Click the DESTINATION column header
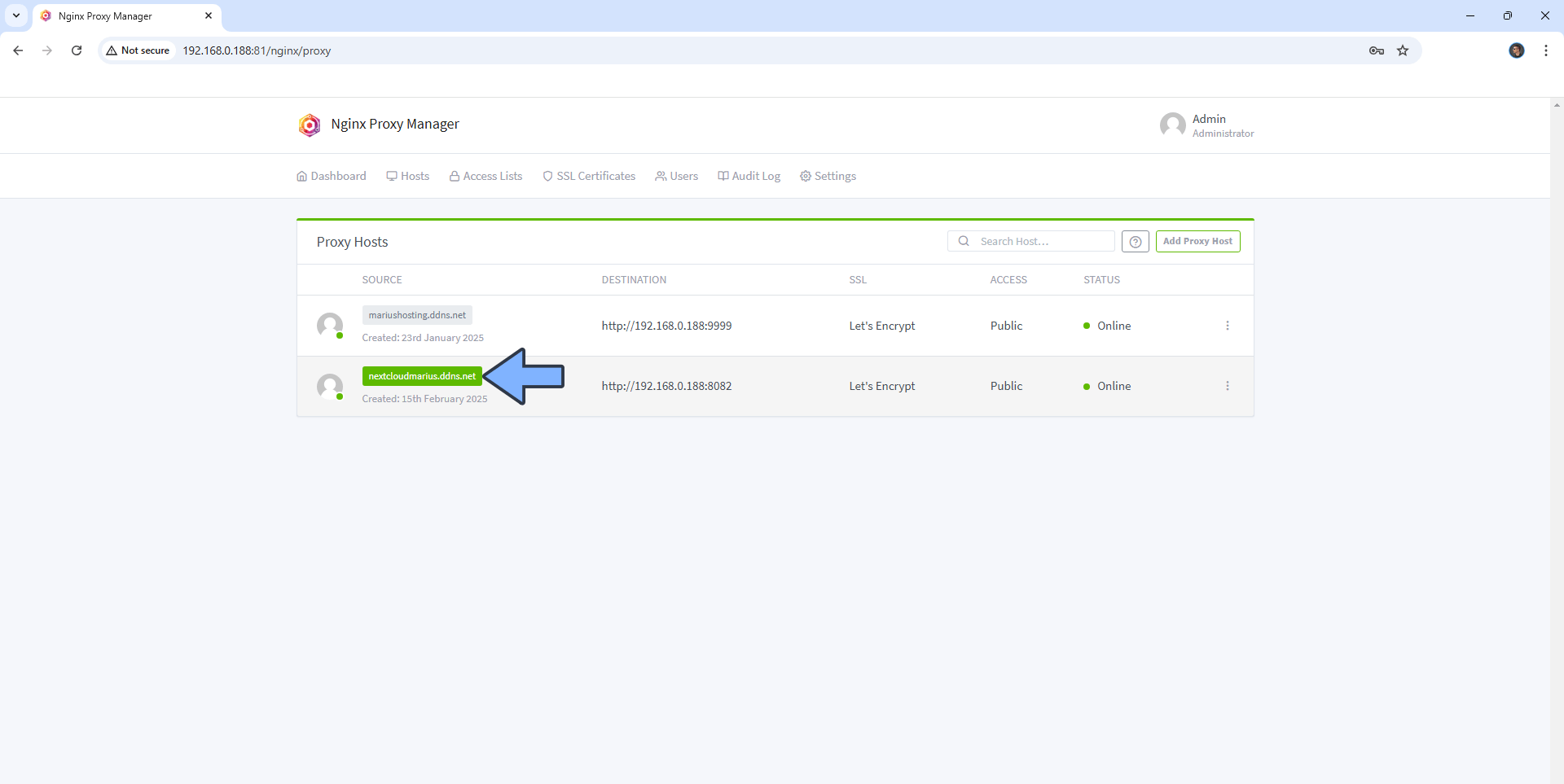Viewport: 1564px width, 784px height. click(634, 280)
